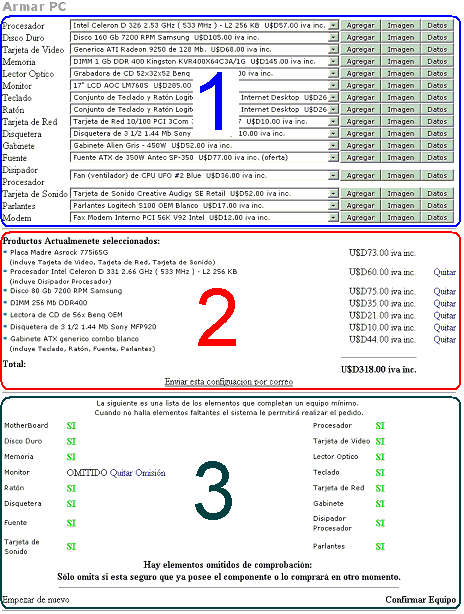The image size is (464, 614).
Task: Expand the Monitor dropdown
Action: click(x=333, y=85)
